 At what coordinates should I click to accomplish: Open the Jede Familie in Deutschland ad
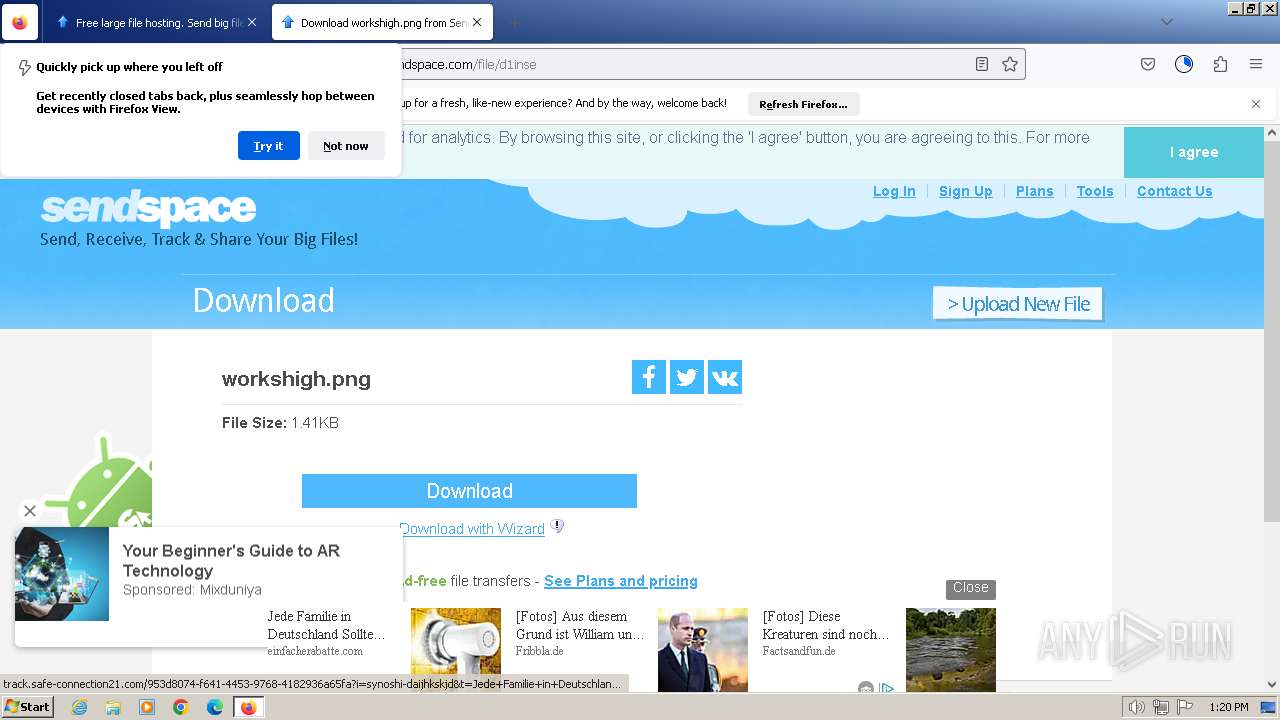click(326, 625)
